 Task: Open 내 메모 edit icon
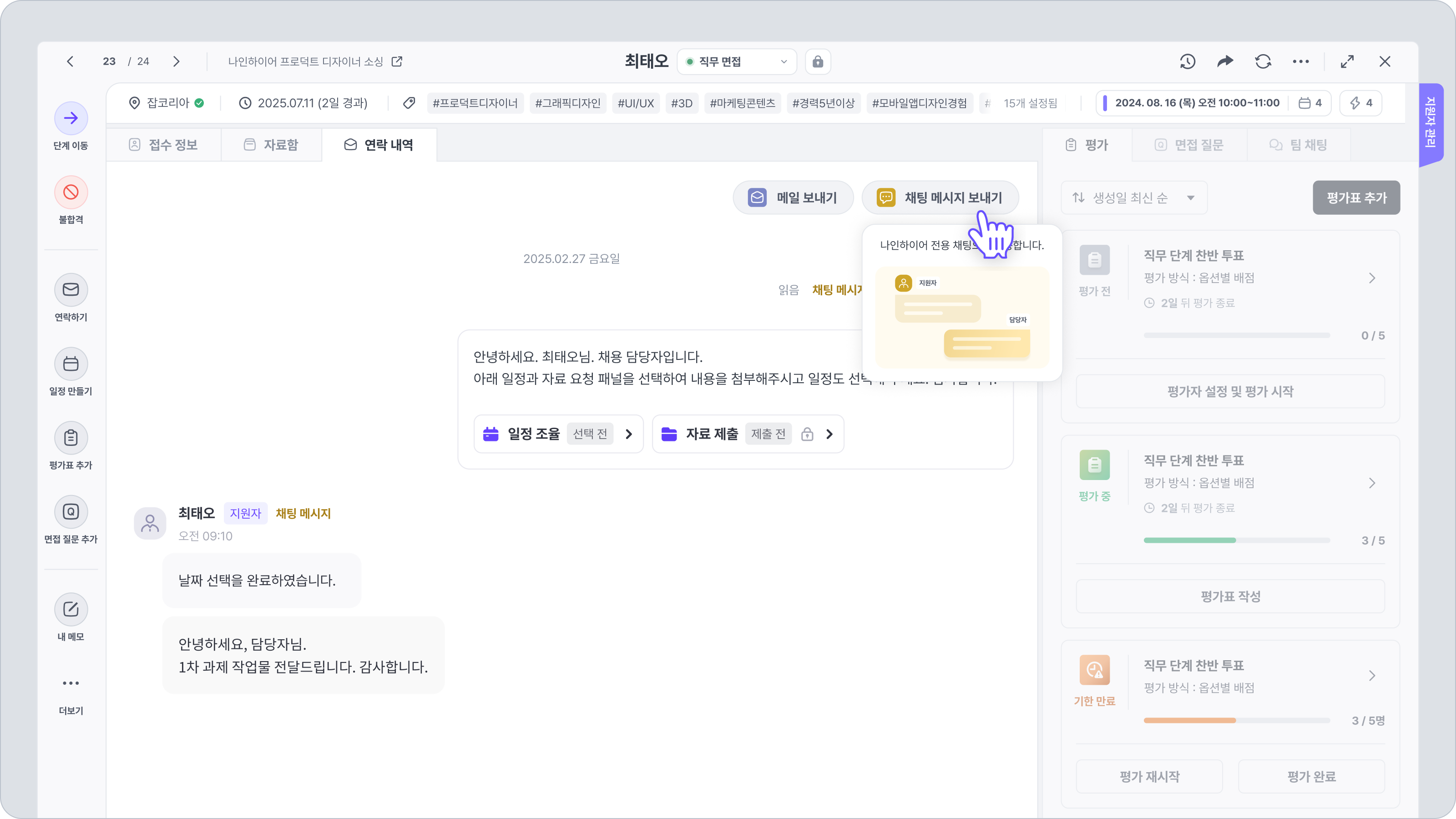click(x=71, y=609)
